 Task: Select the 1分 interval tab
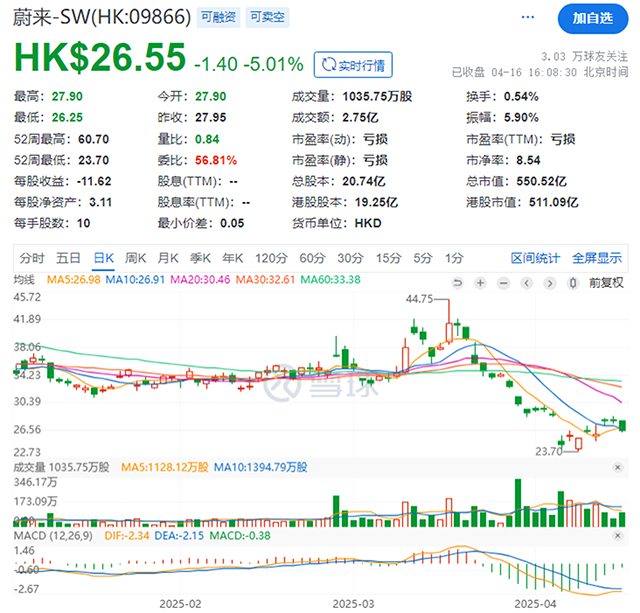[x=454, y=258]
